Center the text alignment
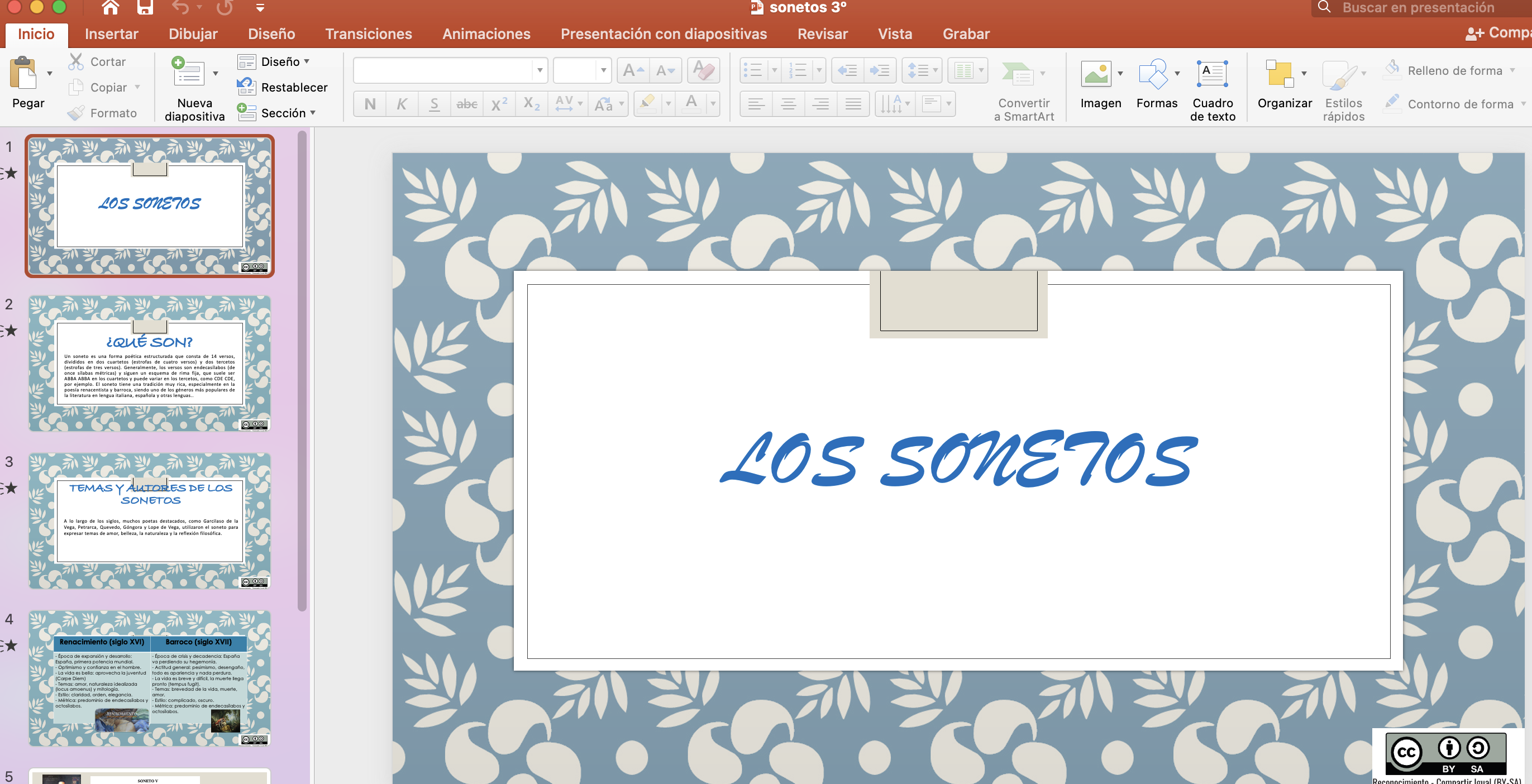This screenshot has width=1532, height=784. click(x=789, y=104)
